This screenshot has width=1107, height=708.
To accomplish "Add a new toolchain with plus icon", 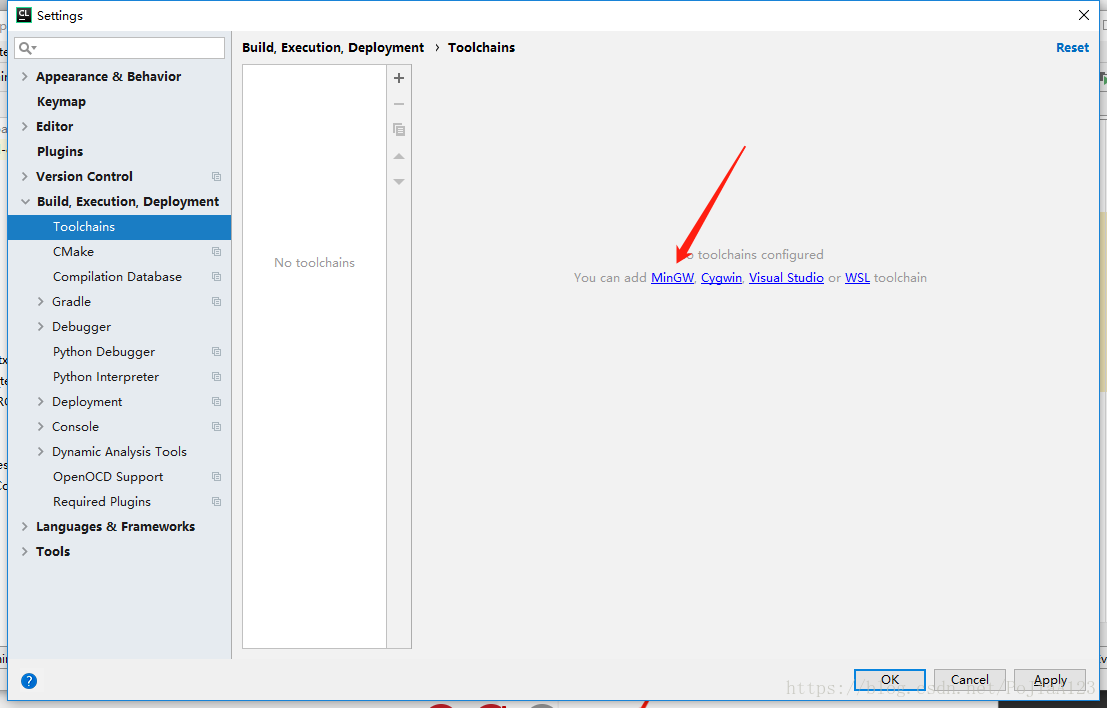I will coord(399,78).
